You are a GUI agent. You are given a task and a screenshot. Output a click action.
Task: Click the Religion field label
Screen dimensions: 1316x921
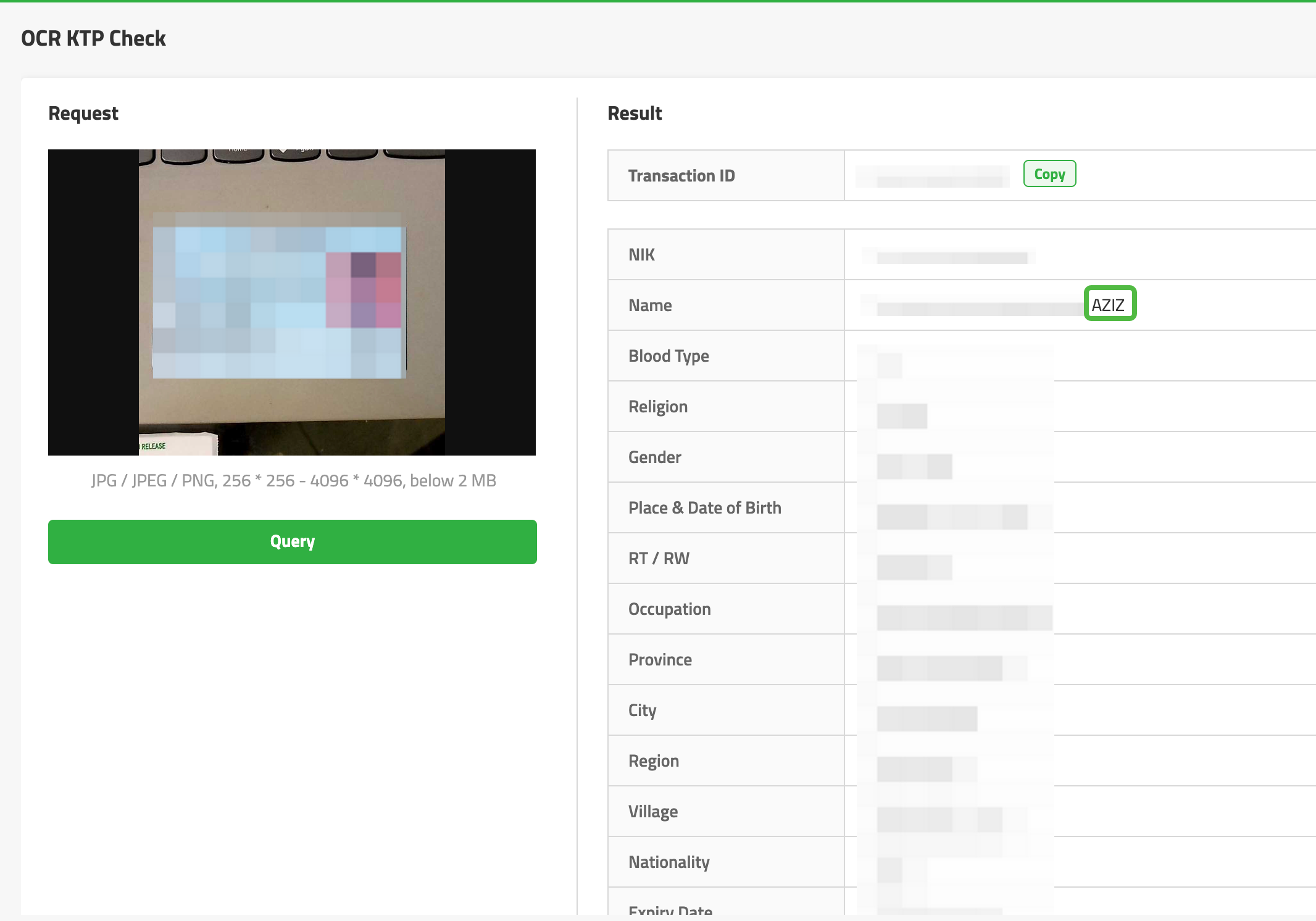pyautogui.click(x=658, y=407)
